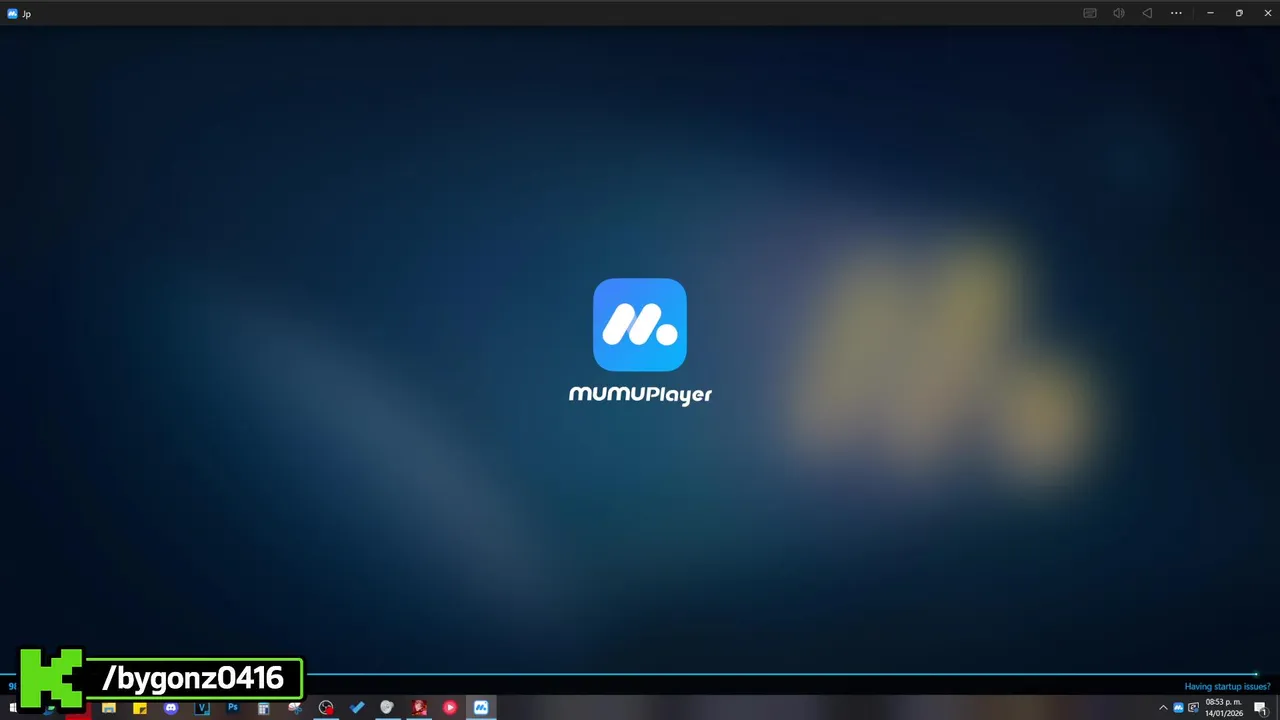Restore down the MuMuPlayer window
Screen dimensions: 1280x720
(1239, 13)
